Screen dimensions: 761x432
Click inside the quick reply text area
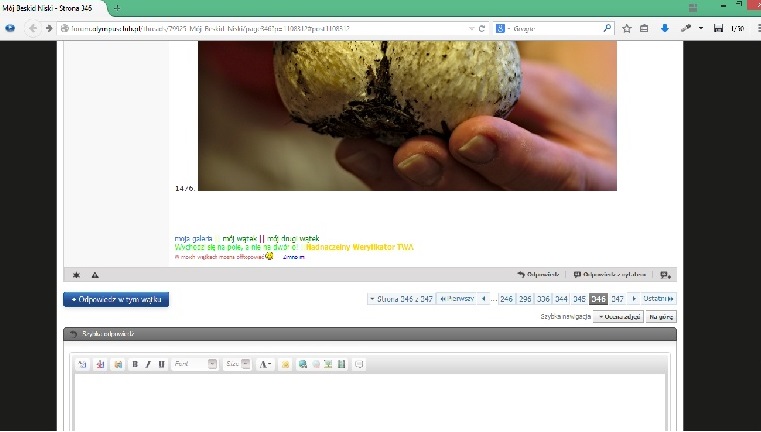point(370,400)
